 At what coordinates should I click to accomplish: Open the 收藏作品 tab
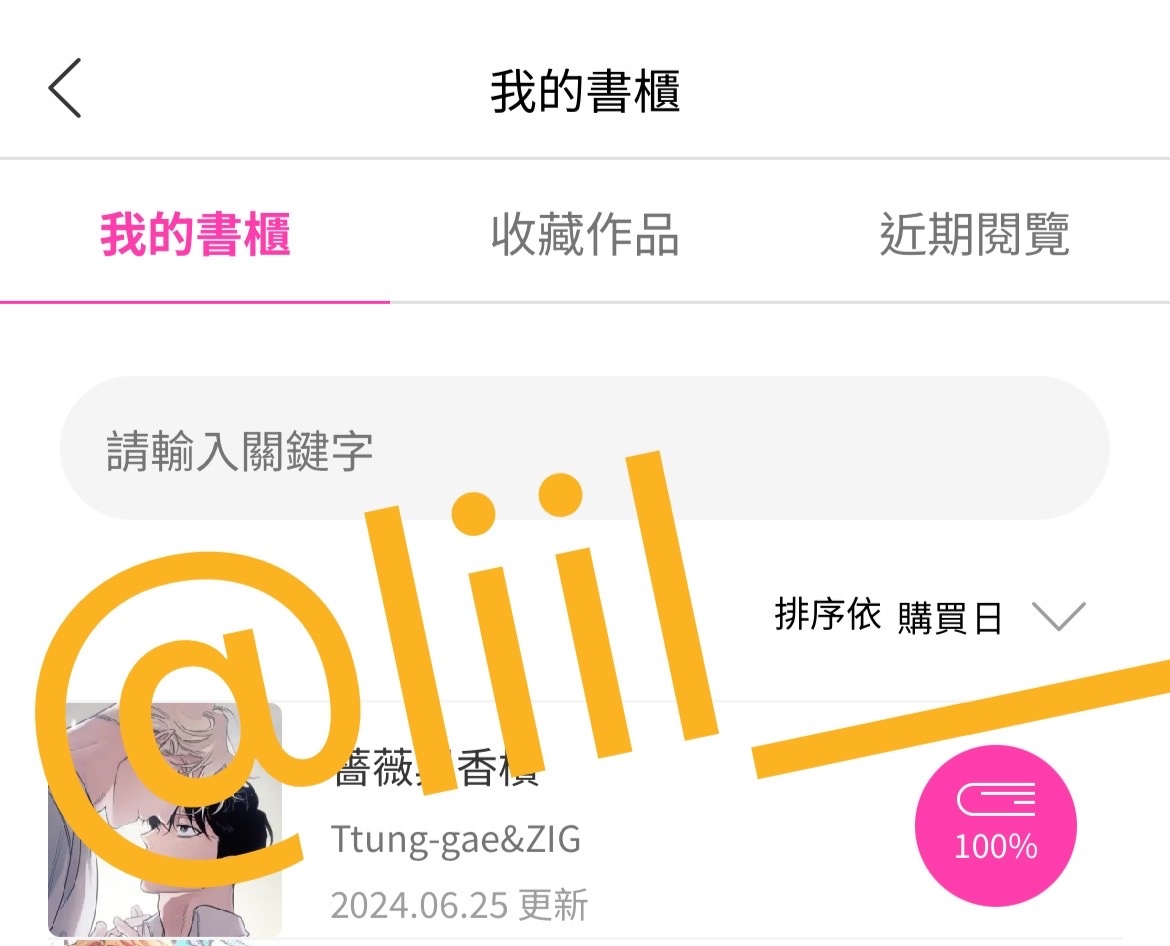point(585,234)
